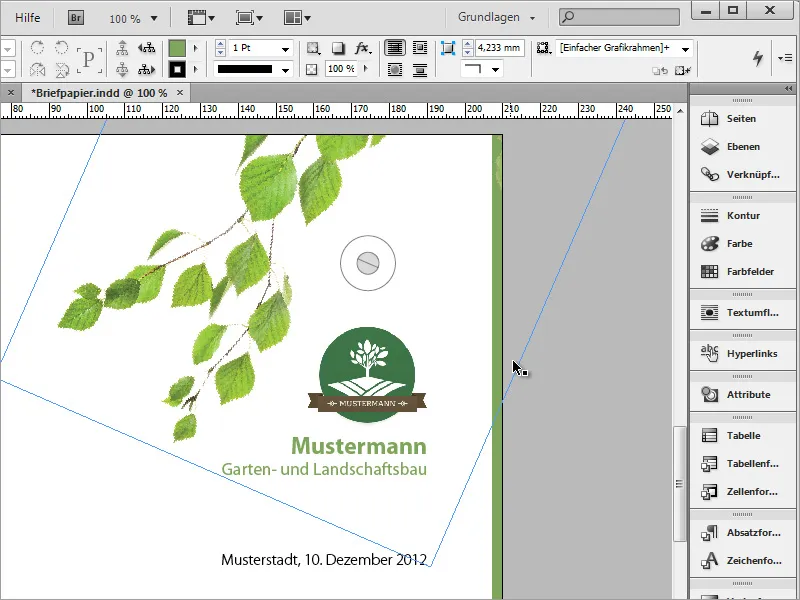This screenshot has height=600, width=800.
Task: Flip horizontally icon
Action: tap(37, 69)
